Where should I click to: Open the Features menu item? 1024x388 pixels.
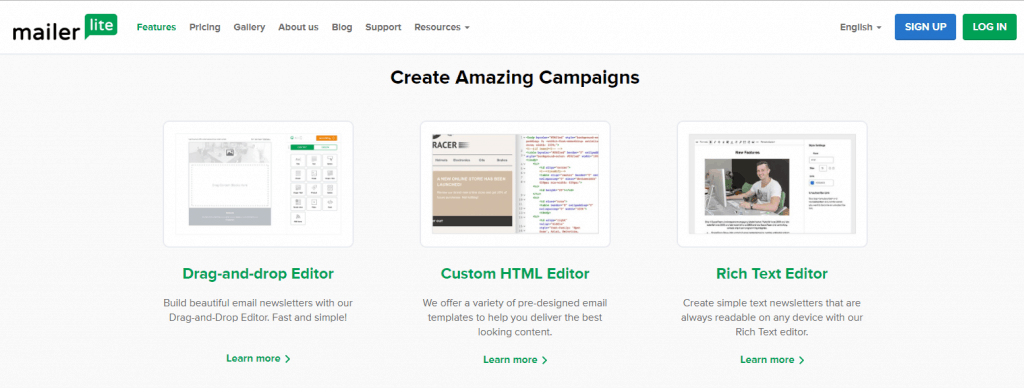[156, 27]
